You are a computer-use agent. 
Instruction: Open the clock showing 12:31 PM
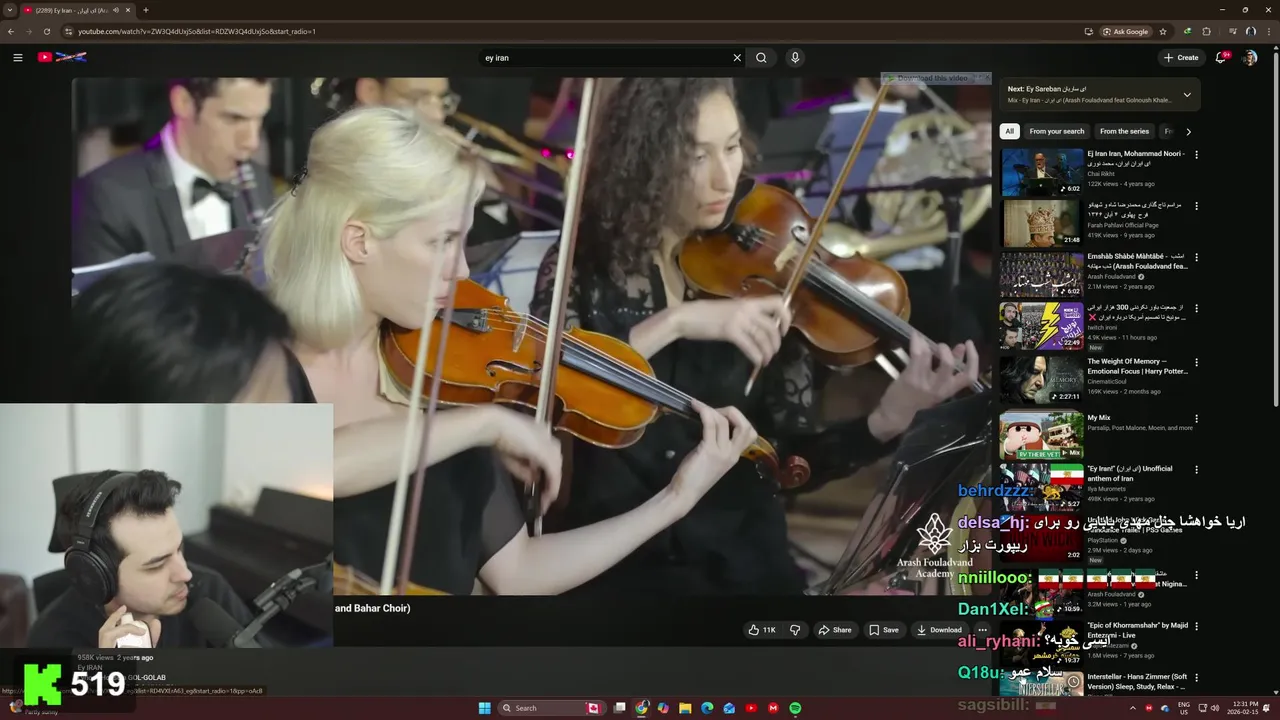click(1245, 708)
